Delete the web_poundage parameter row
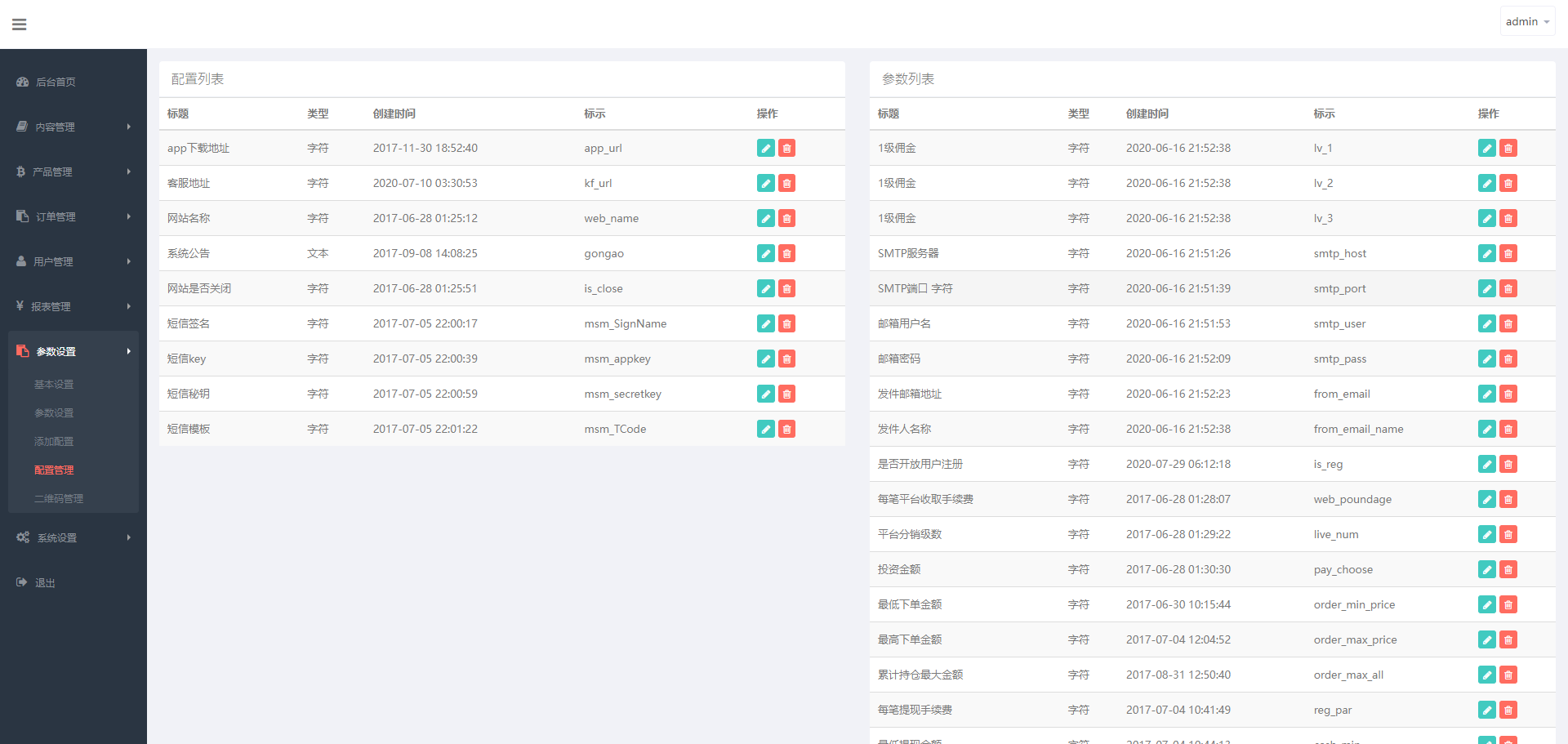1568x744 pixels. click(1508, 499)
